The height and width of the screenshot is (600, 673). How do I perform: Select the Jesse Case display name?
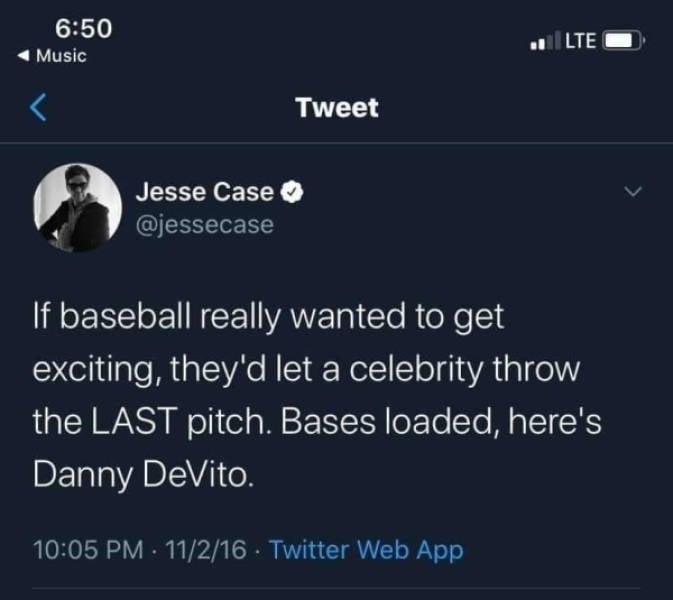[204, 192]
